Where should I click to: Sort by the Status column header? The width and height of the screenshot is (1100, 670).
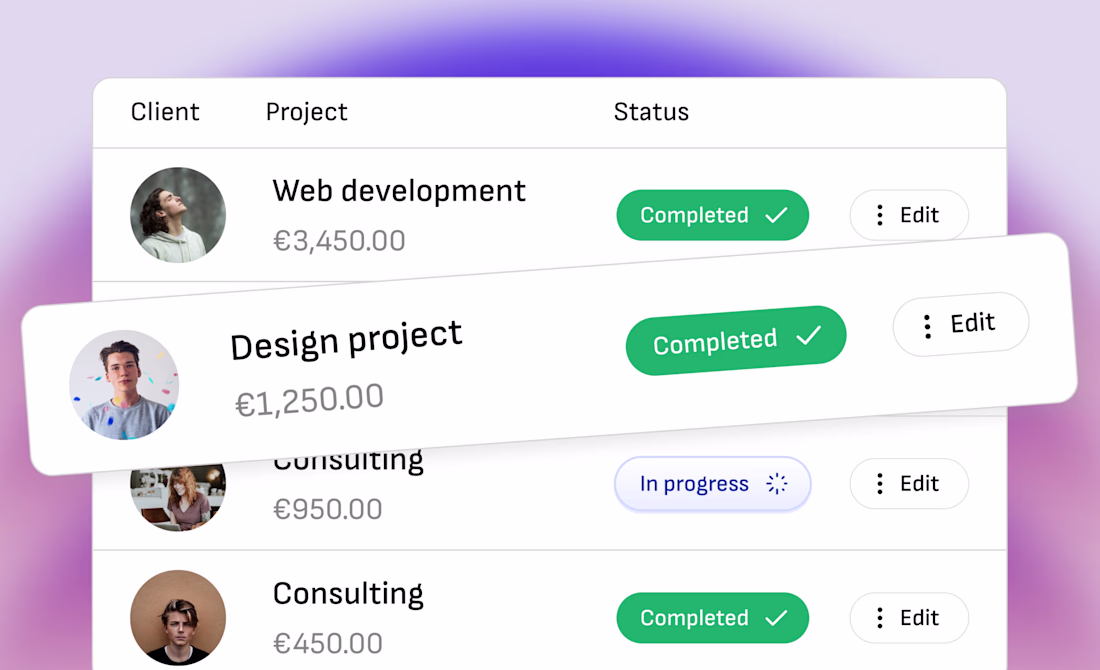[x=651, y=112]
